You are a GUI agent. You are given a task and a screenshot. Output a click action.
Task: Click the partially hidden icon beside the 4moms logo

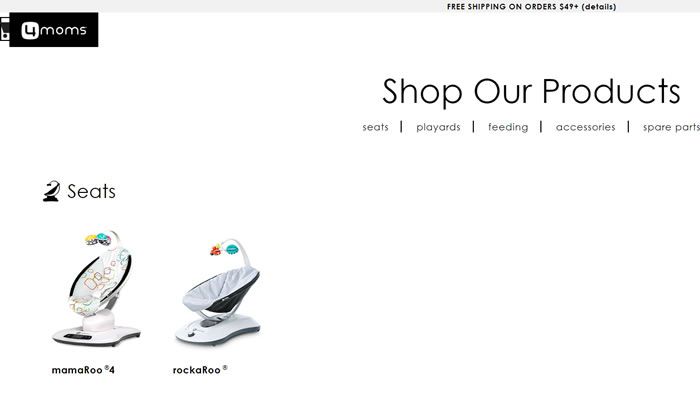pyautogui.click(x=4, y=29)
